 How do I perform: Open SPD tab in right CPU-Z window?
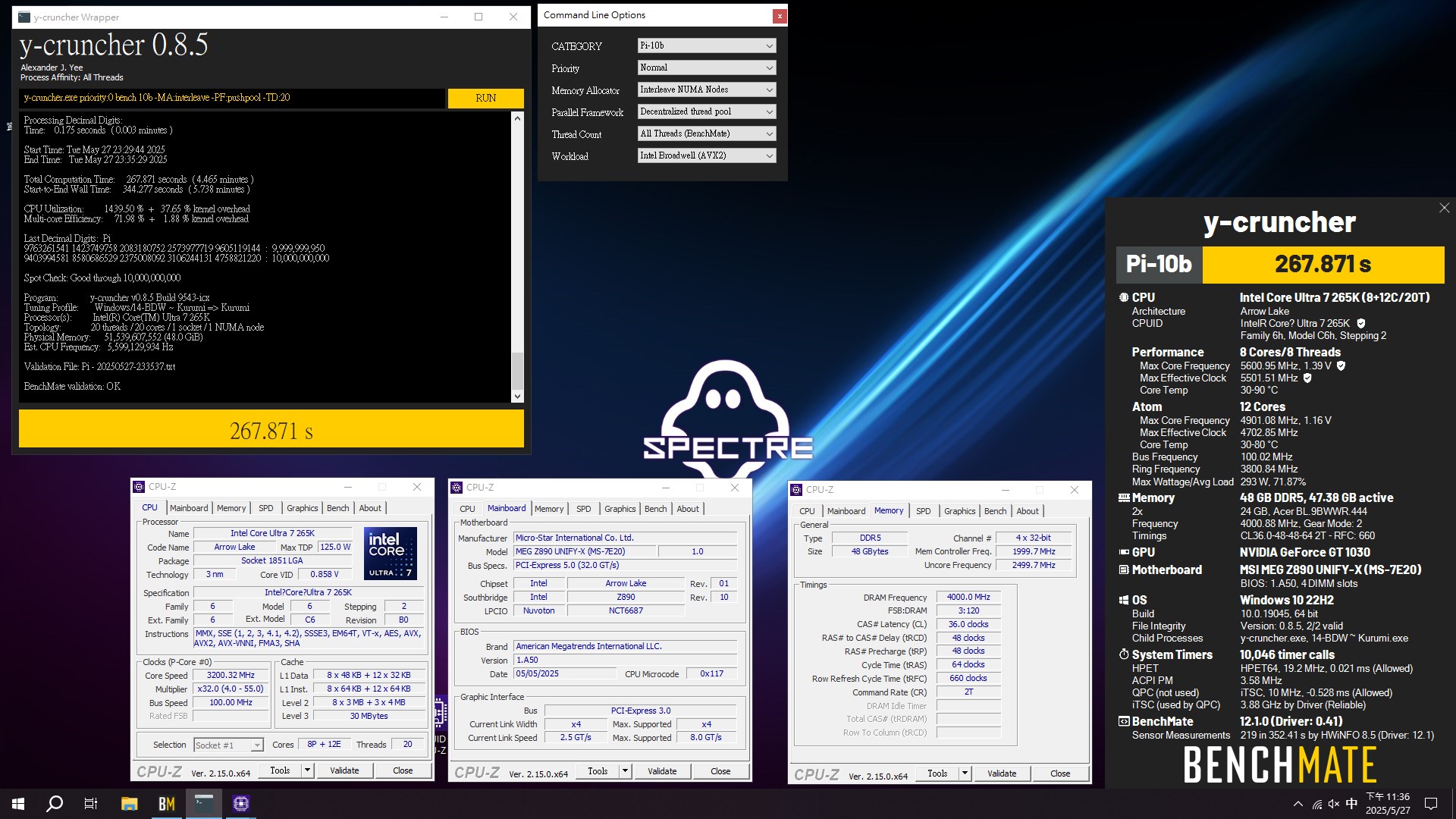click(x=923, y=511)
